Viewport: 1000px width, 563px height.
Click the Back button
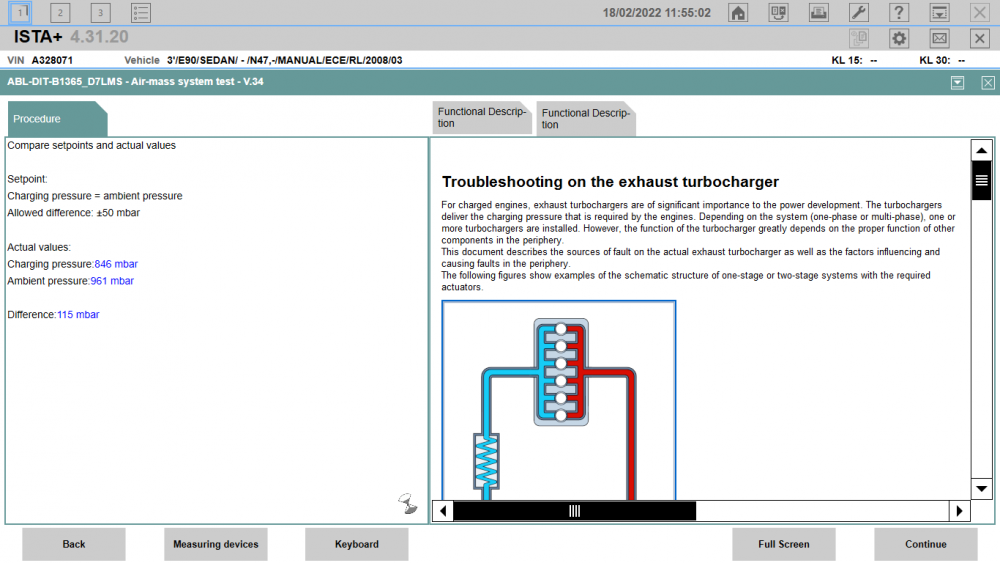coord(74,544)
